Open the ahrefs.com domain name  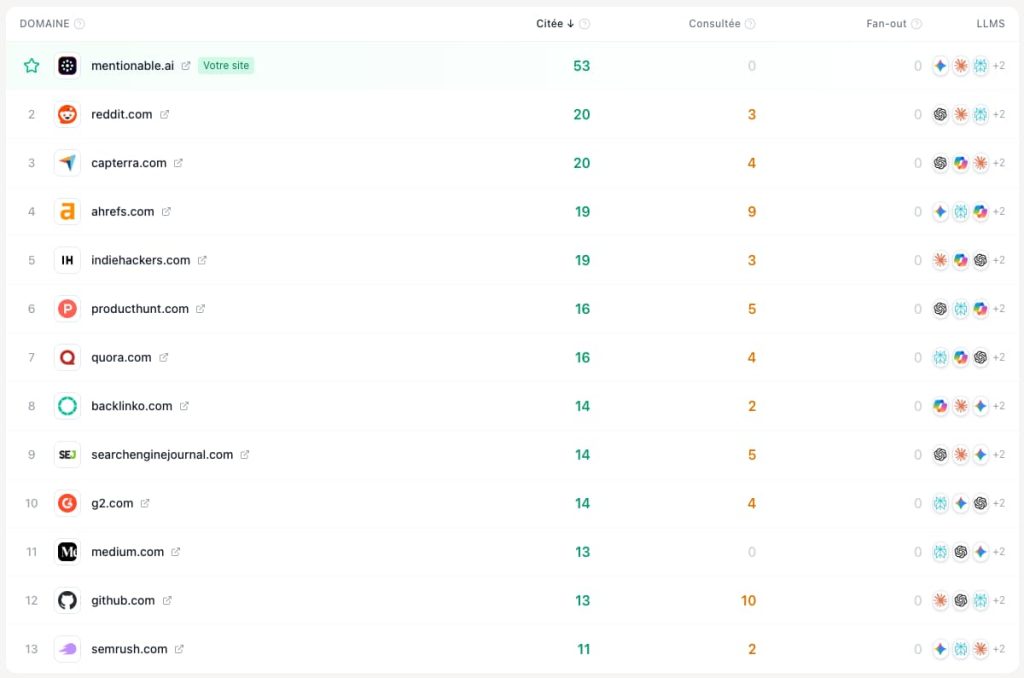[x=123, y=212]
